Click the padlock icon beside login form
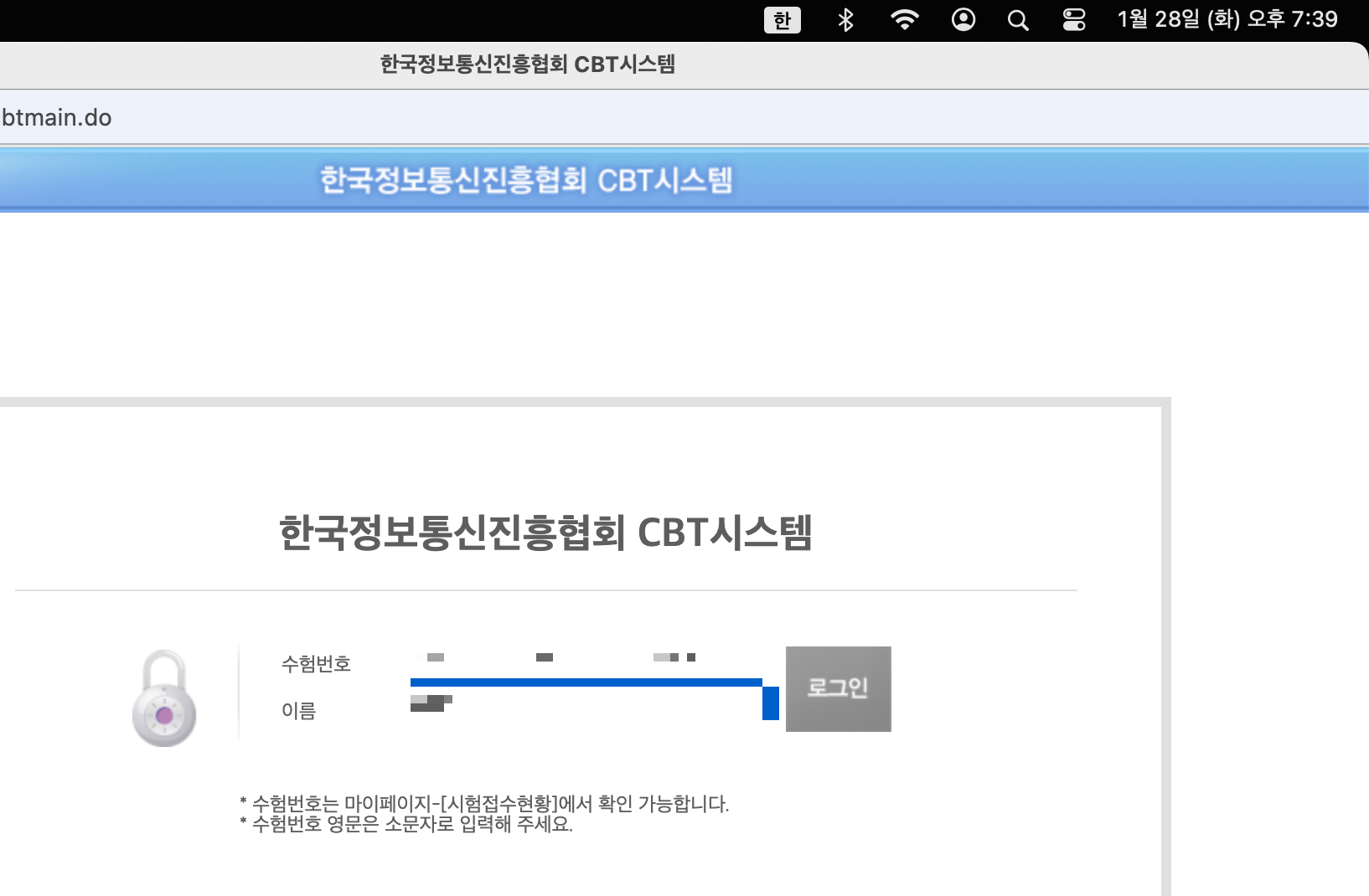The width and height of the screenshot is (1369, 896). [x=164, y=698]
